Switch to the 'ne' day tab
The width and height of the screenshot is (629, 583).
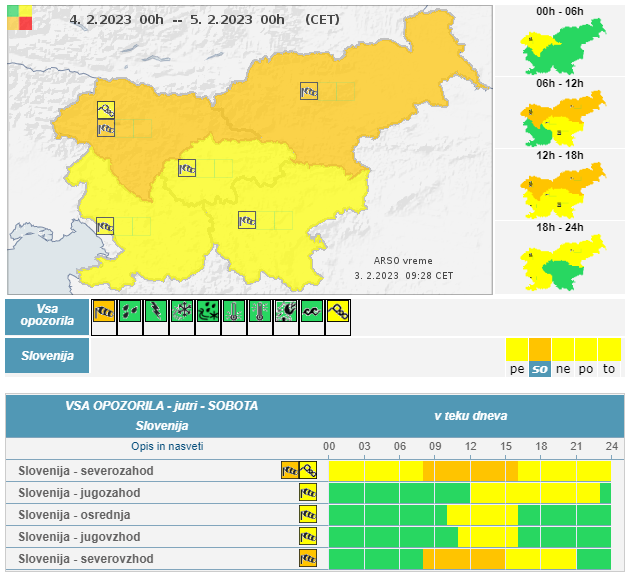pos(563,369)
